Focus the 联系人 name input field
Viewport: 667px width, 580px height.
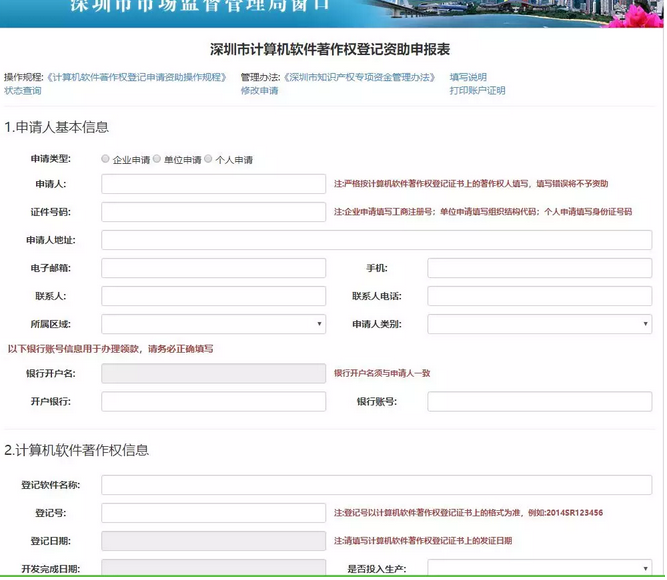click(214, 296)
